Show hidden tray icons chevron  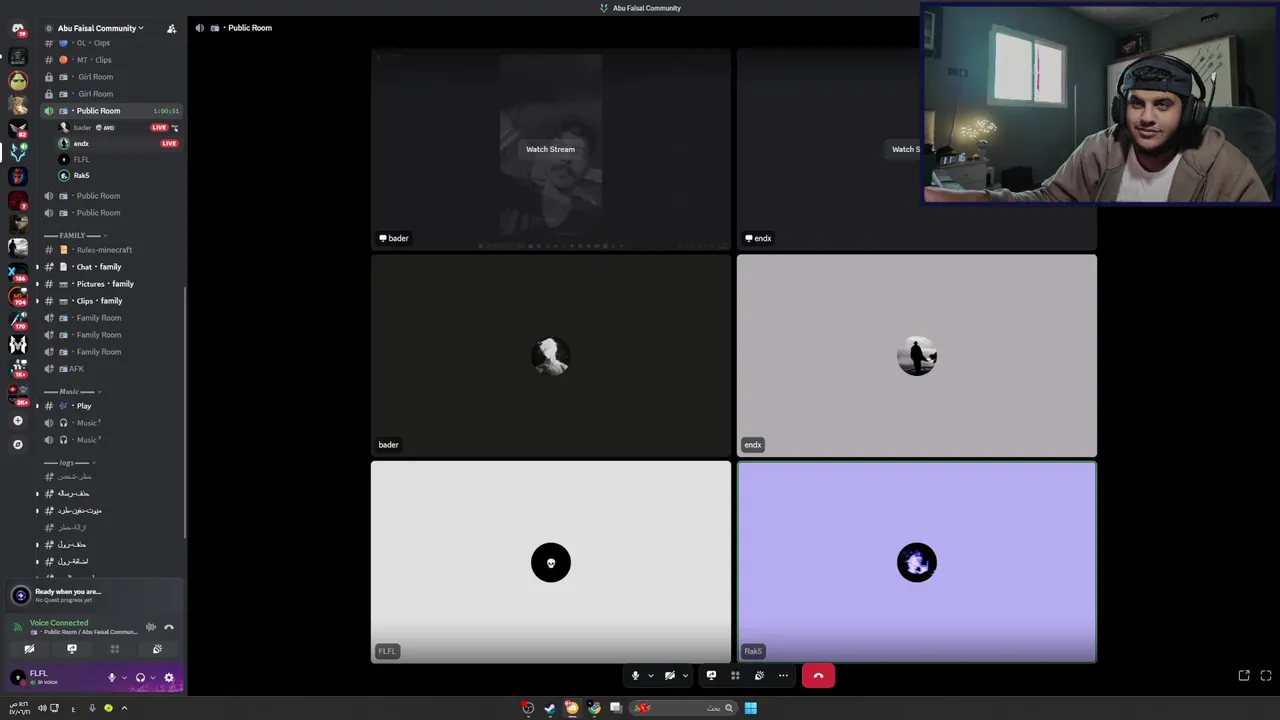point(124,708)
